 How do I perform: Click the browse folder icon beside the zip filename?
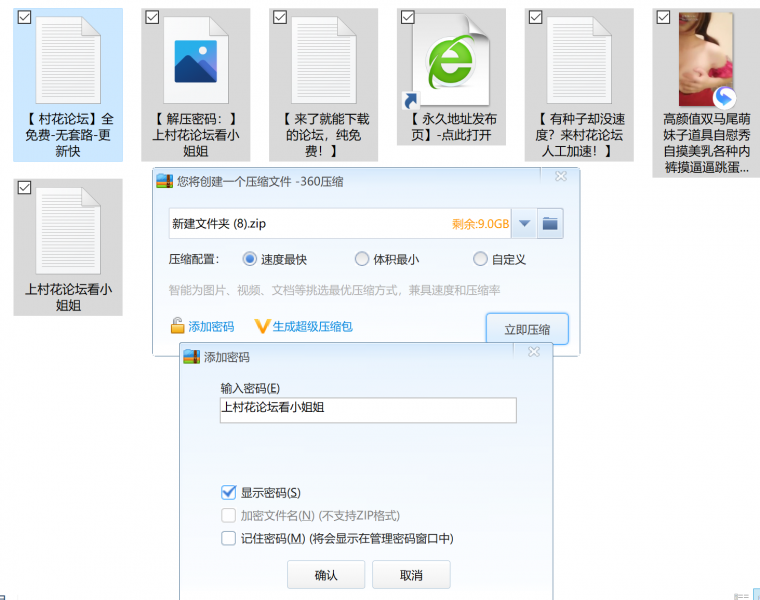coord(549,223)
